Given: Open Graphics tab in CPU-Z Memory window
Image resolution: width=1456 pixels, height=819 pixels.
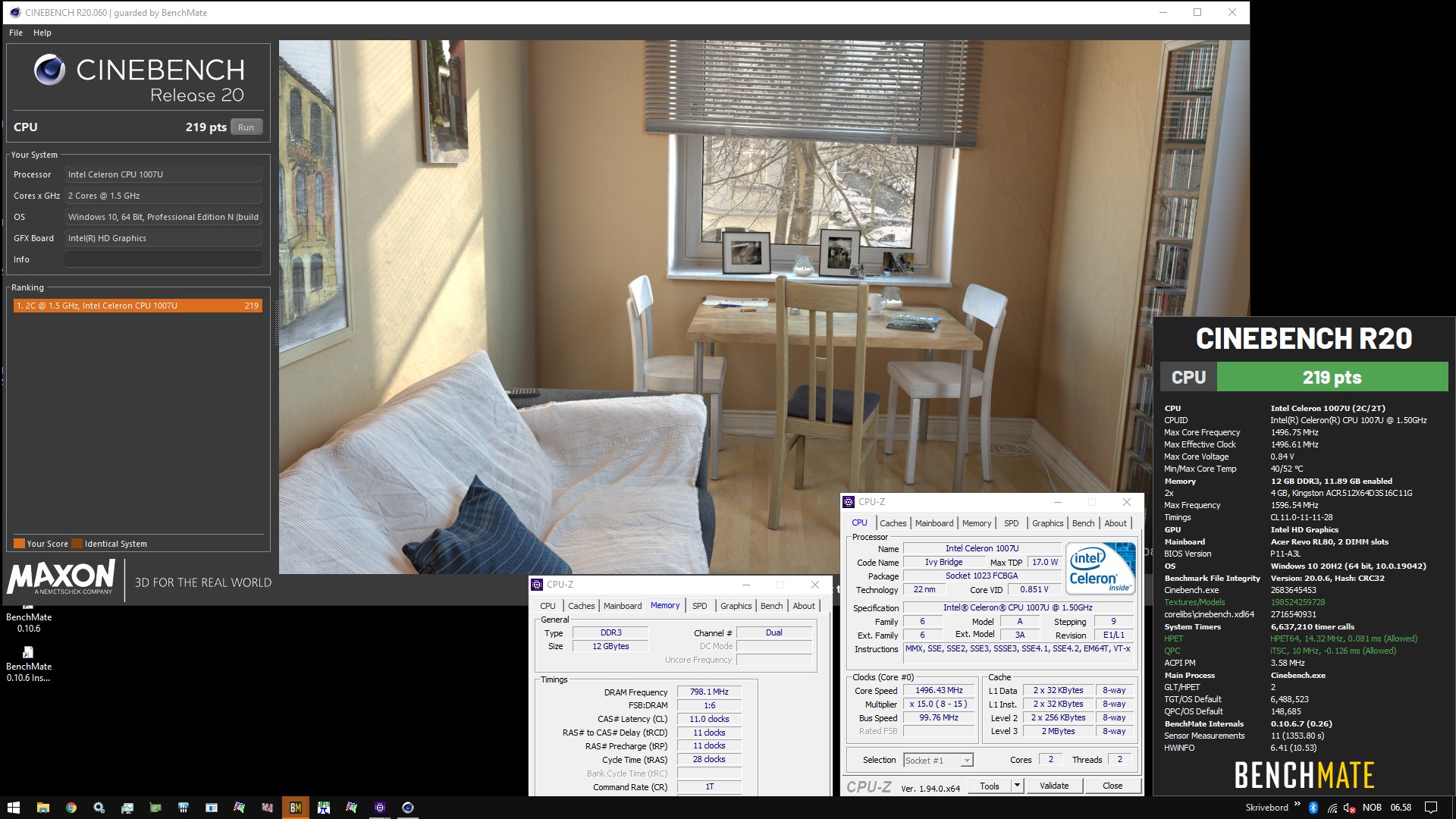Looking at the screenshot, I should [736, 606].
